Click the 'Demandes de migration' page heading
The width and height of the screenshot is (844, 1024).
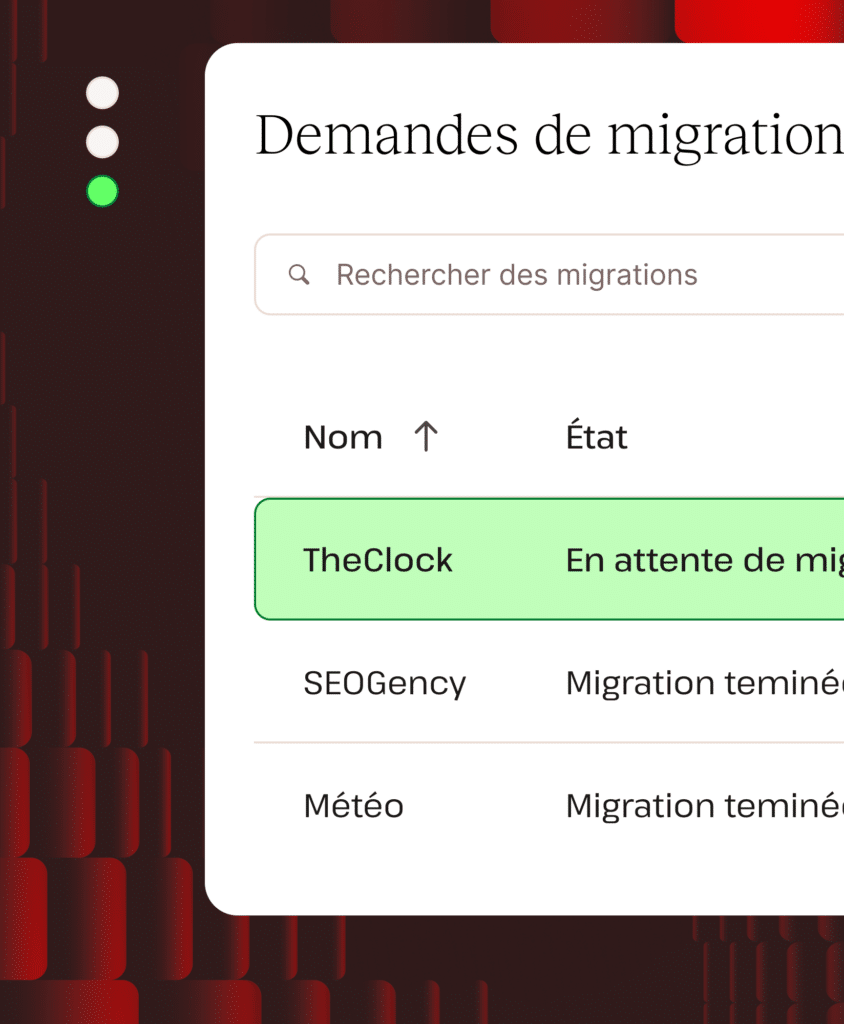pos(548,135)
